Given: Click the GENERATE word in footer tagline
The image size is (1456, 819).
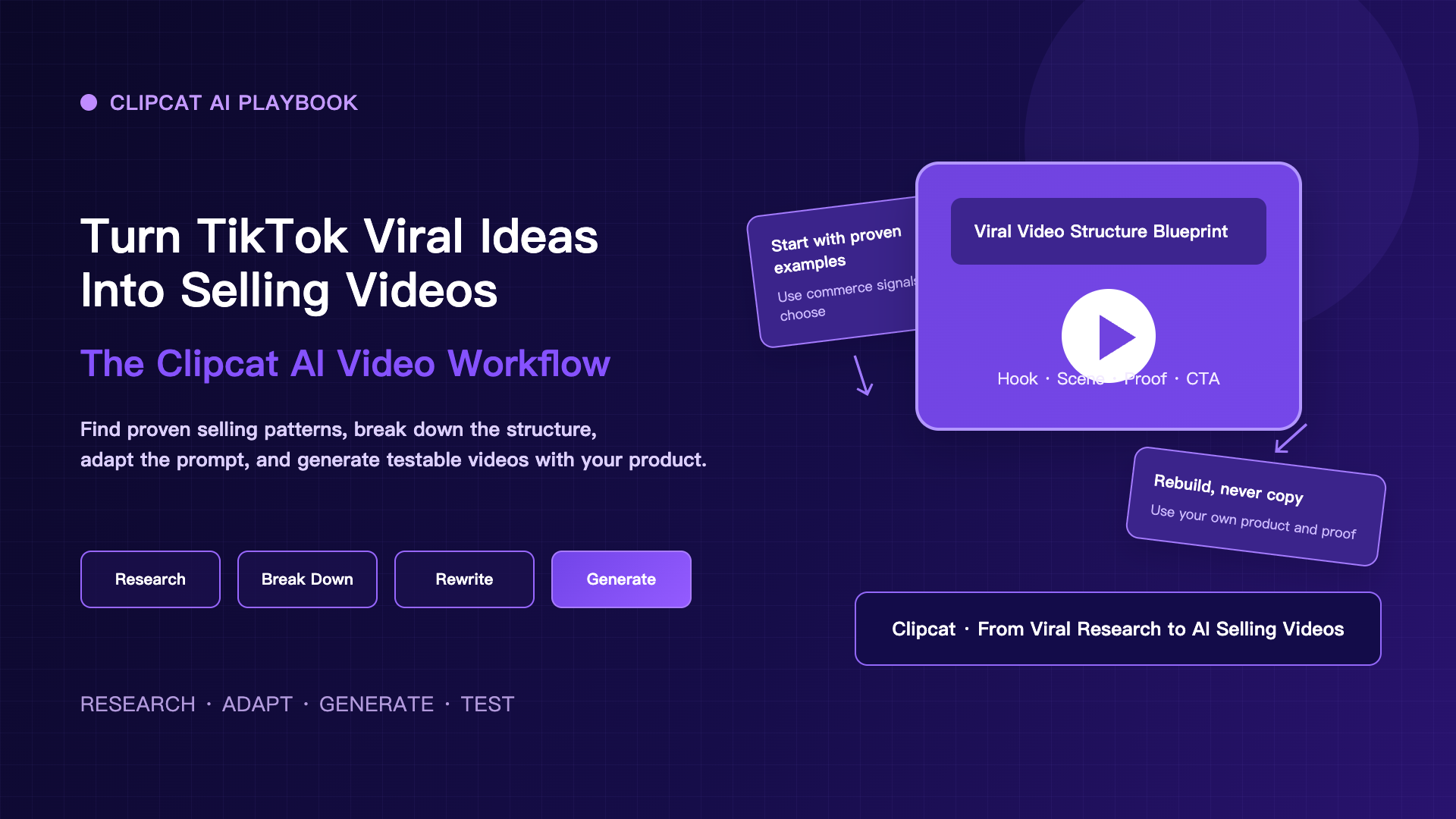Looking at the screenshot, I should [x=376, y=704].
